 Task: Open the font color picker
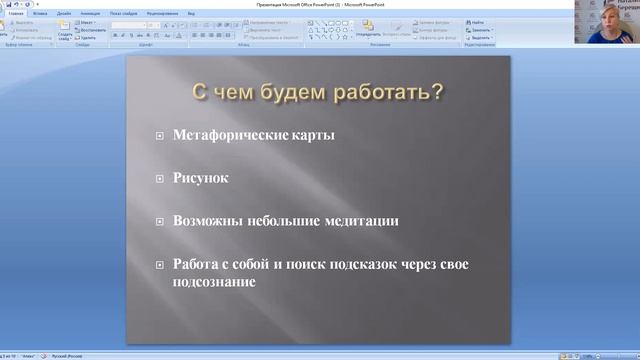[x=179, y=36]
